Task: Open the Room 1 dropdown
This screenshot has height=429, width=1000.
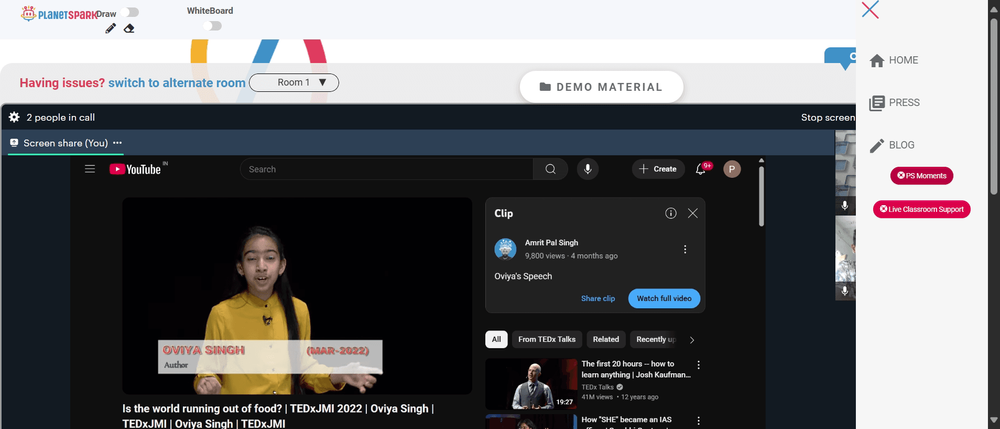Action: [x=294, y=82]
